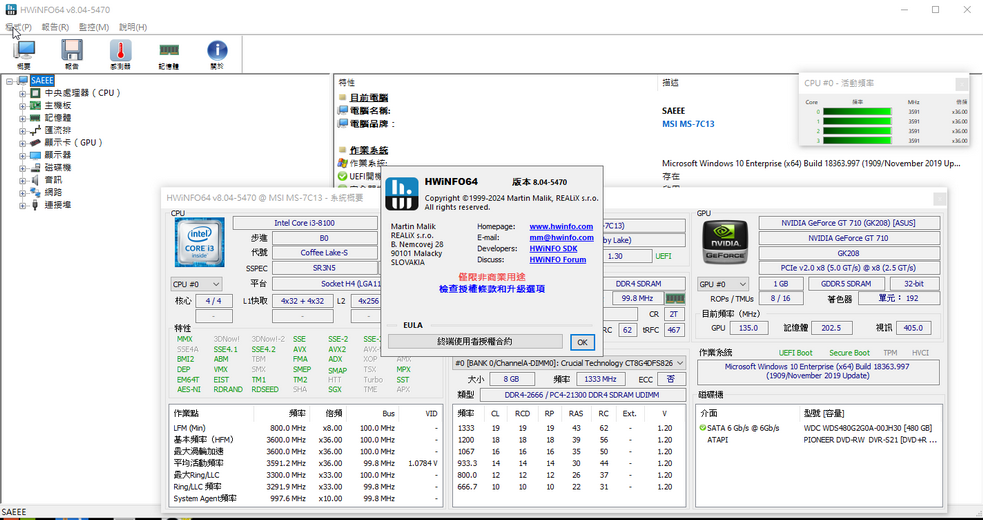This screenshot has height=520, width=983.
Task: Click the HWiNFO64 logo in About dialog
Action: pyautogui.click(x=401, y=193)
